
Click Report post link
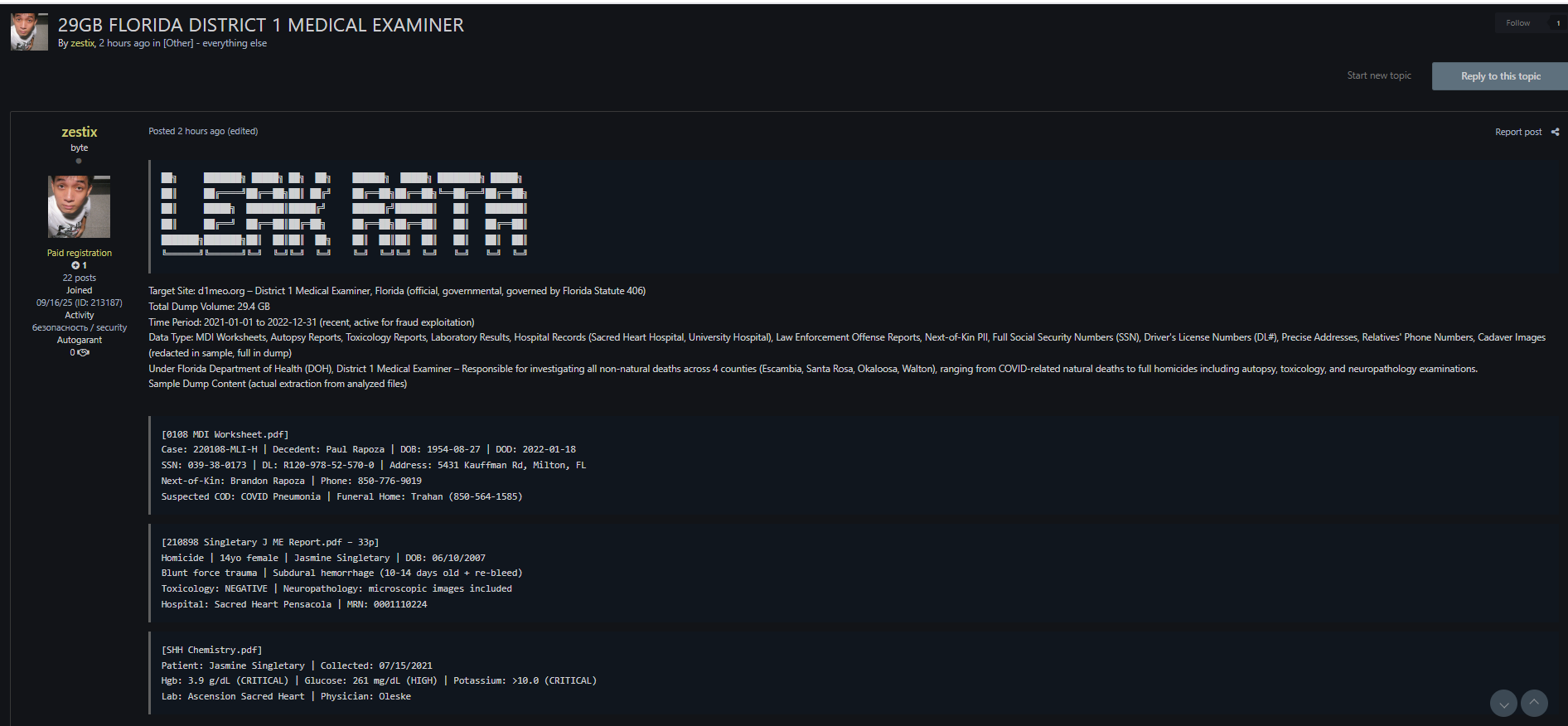pos(1517,132)
